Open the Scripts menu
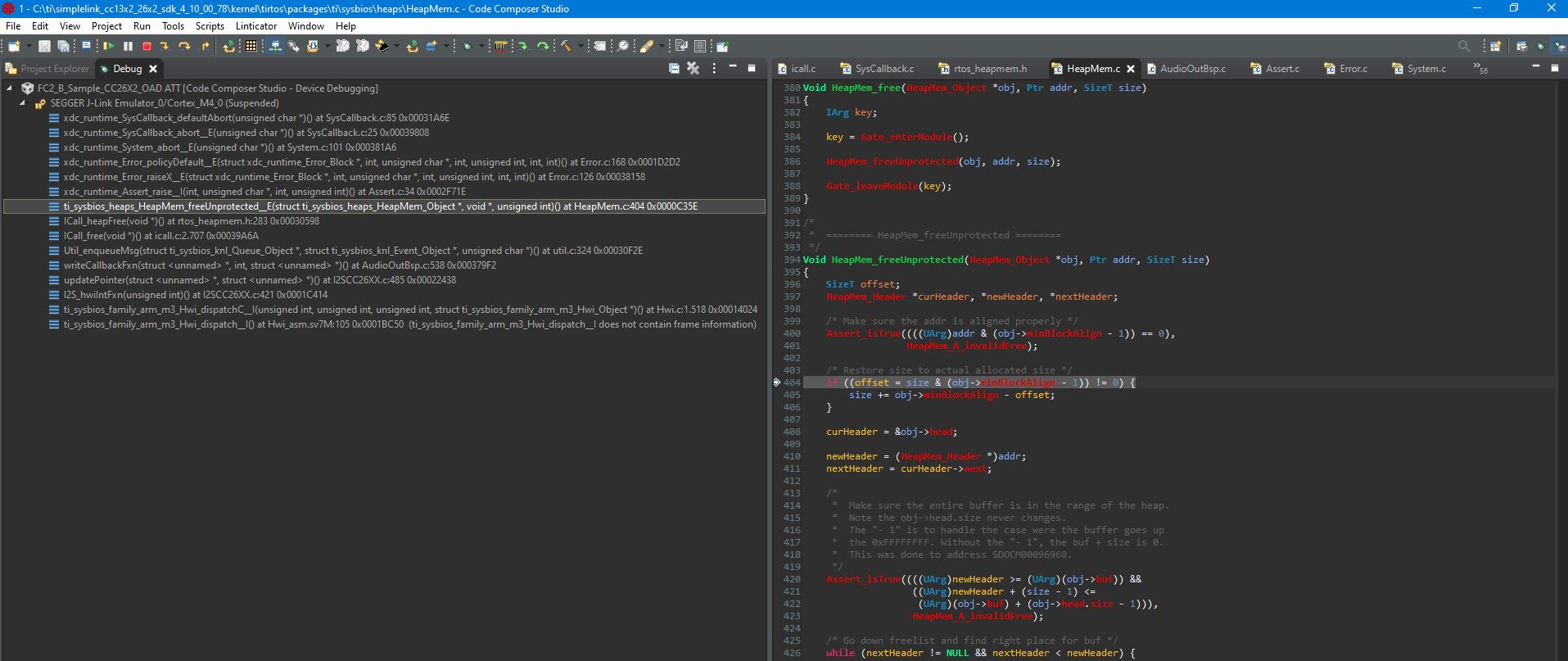The height and width of the screenshot is (661, 1568). point(210,26)
